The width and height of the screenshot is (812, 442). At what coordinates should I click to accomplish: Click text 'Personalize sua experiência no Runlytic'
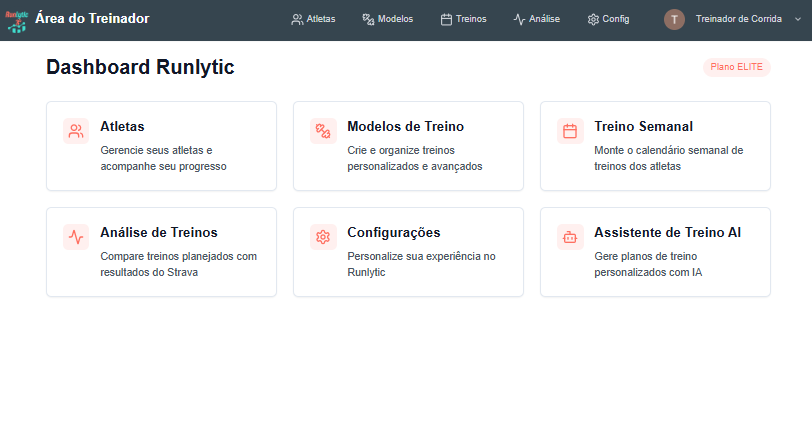422,264
